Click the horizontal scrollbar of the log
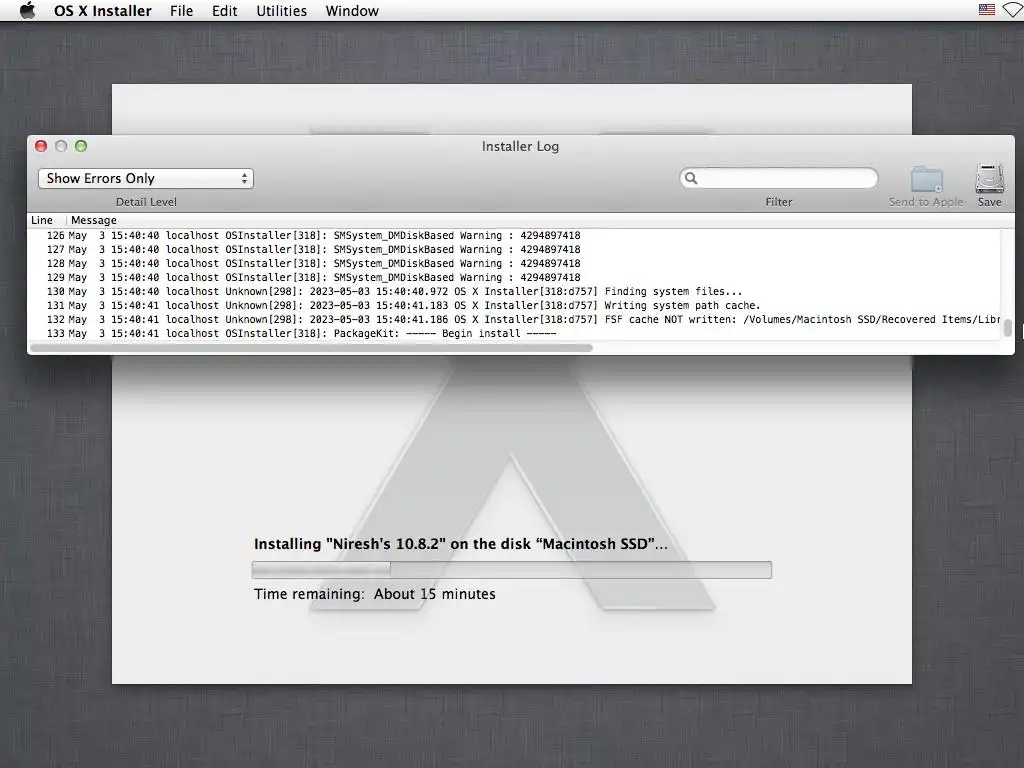The image size is (1024, 768). tap(312, 348)
